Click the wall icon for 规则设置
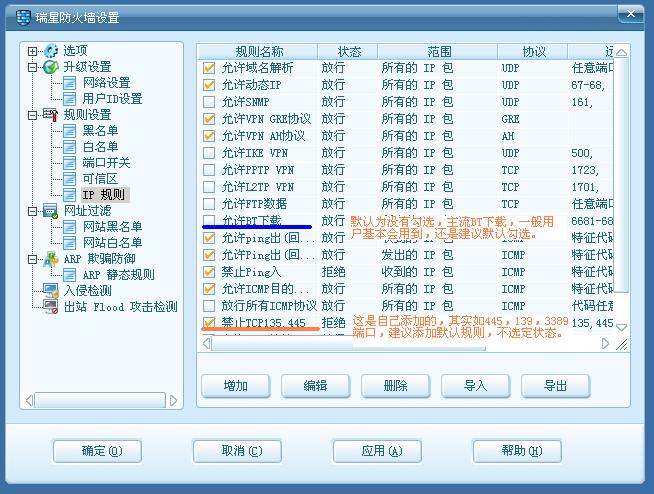This screenshot has width=654, height=494. [51, 115]
